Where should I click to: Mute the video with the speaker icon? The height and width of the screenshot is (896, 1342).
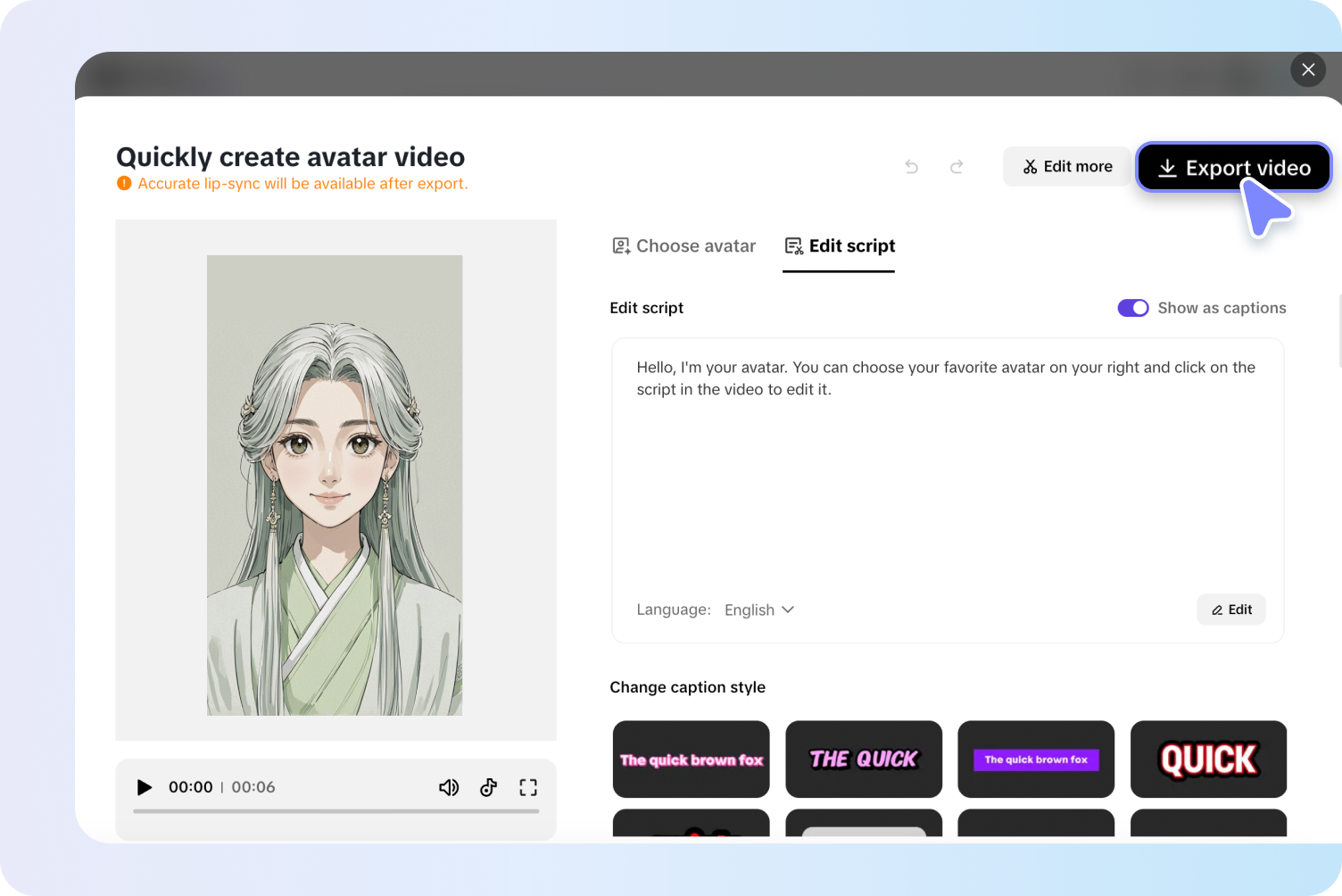tap(449, 787)
